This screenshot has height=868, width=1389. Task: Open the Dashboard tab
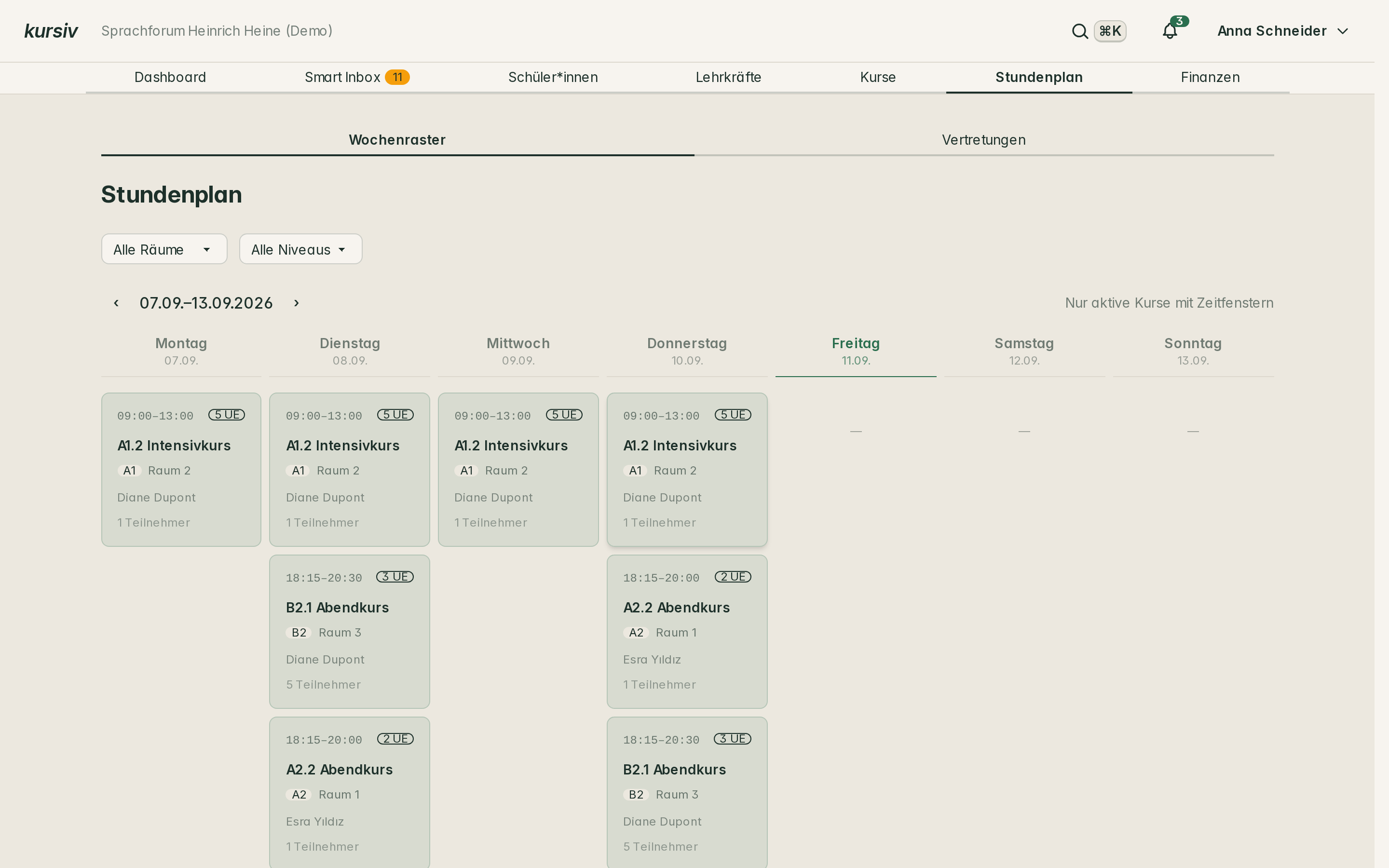pyautogui.click(x=170, y=77)
